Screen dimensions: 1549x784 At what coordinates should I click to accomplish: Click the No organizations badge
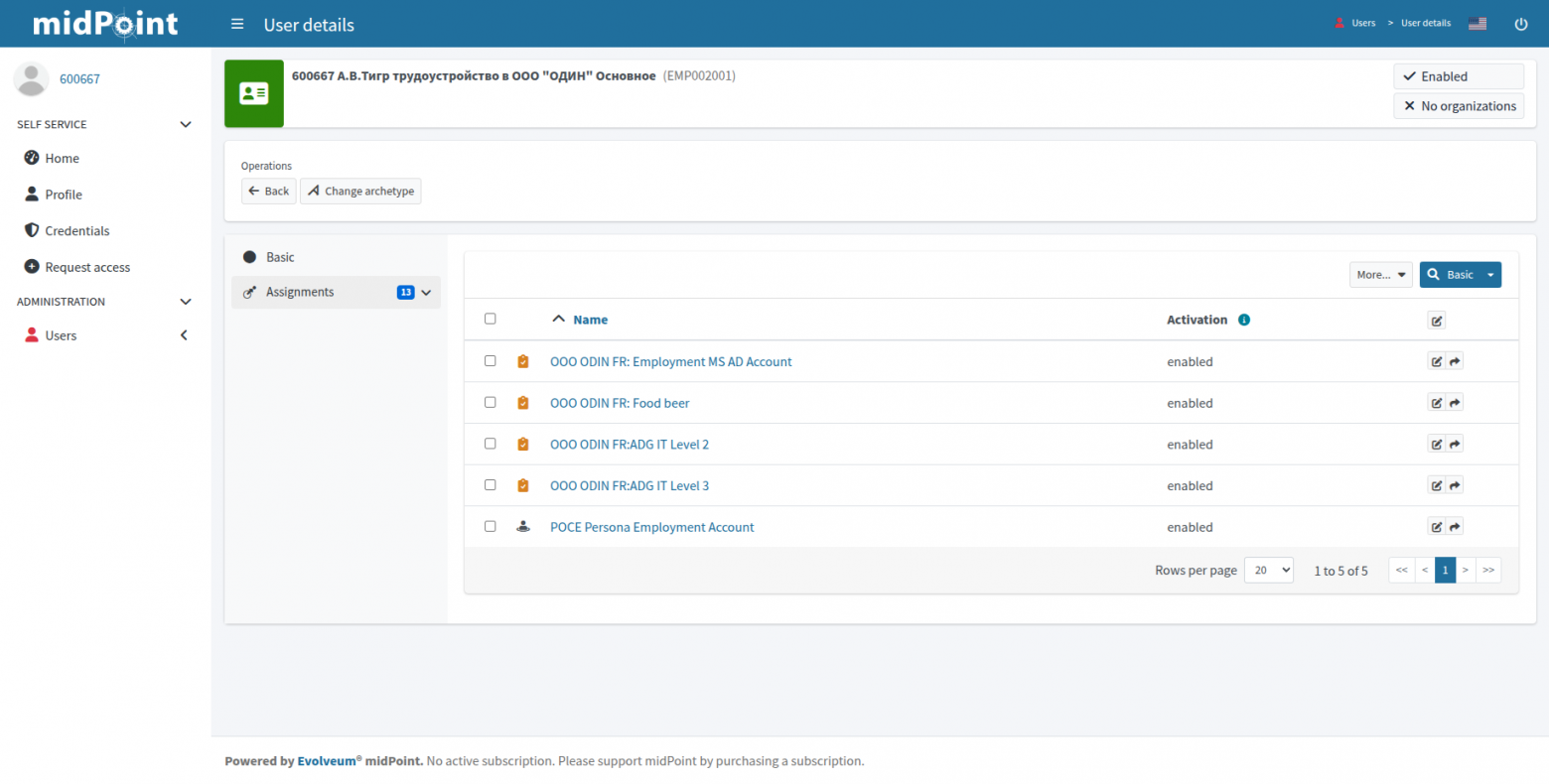(1459, 106)
